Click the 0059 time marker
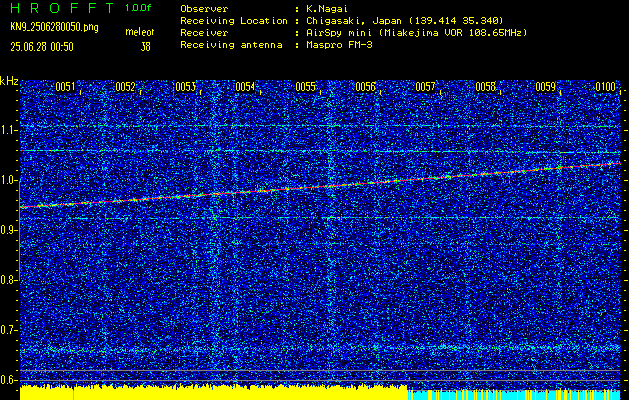This screenshot has width=629, height=400. tap(546, 87)
